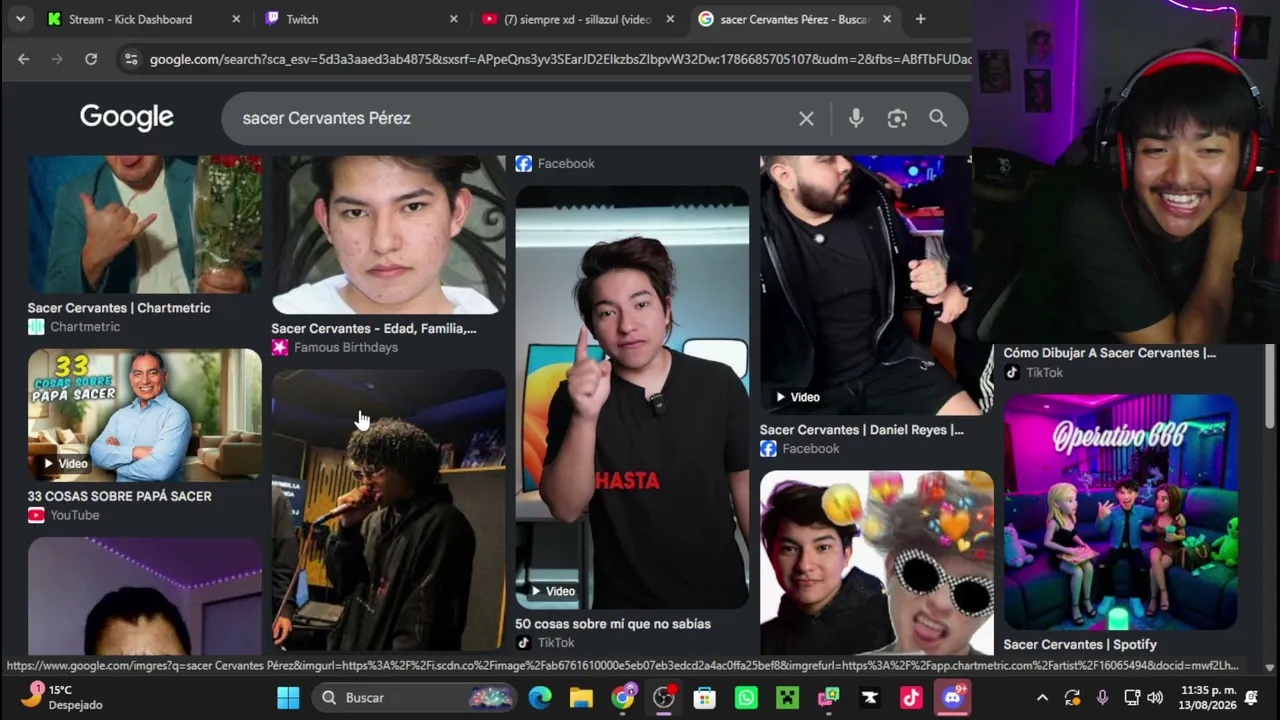Open the emoji sunglasses collage thumbnail
The height and width of the screenshot is (720, 1280).
point(876,562)
